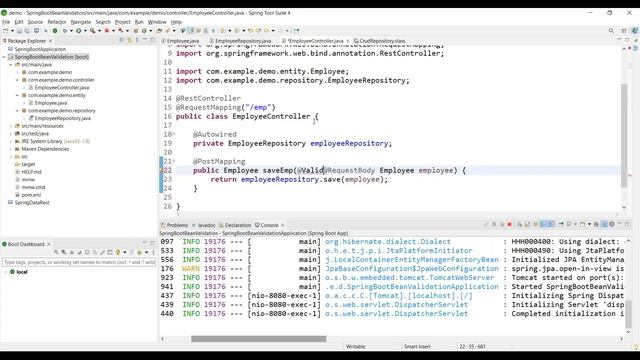Screen dimensions: 640x360
Task: Click 'Smart Insert' in the status bar
Action: pyautogui.click(x=417, y=347)
